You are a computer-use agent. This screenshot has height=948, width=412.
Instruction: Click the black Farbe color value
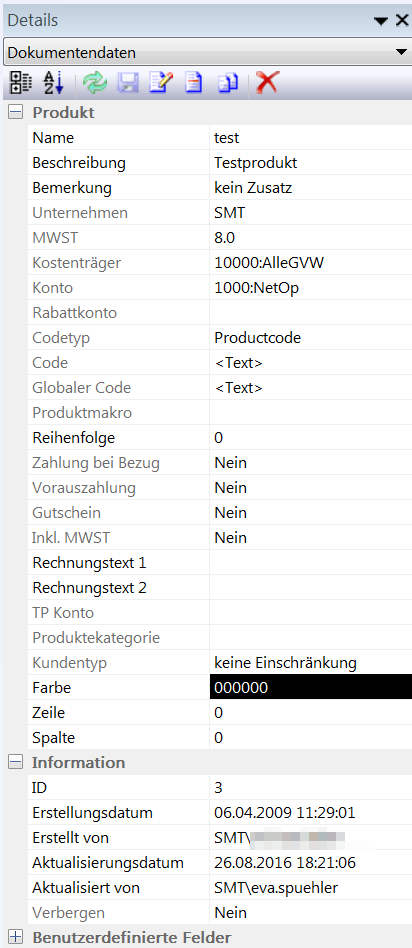point(311,687)
